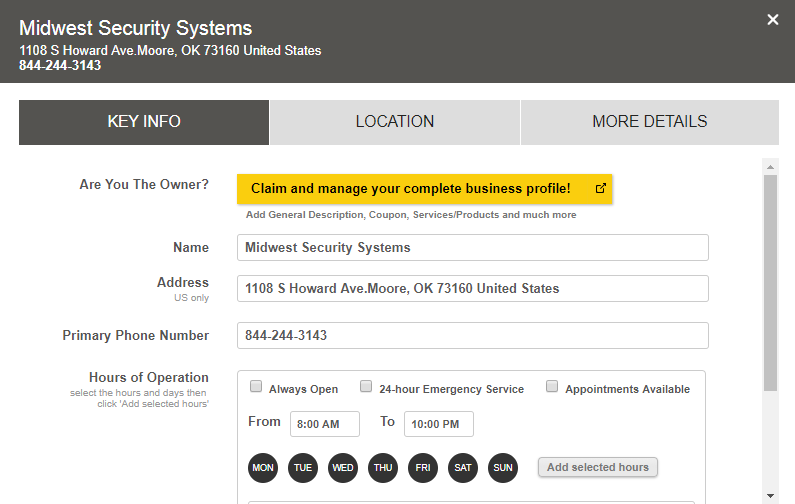Toggle the TUE day circle
The height and width of the screenshot is (504, 795).
303,467
